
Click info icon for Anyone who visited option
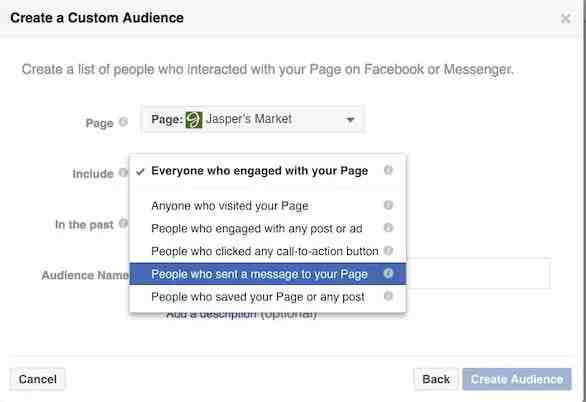(x=388, y=205)
